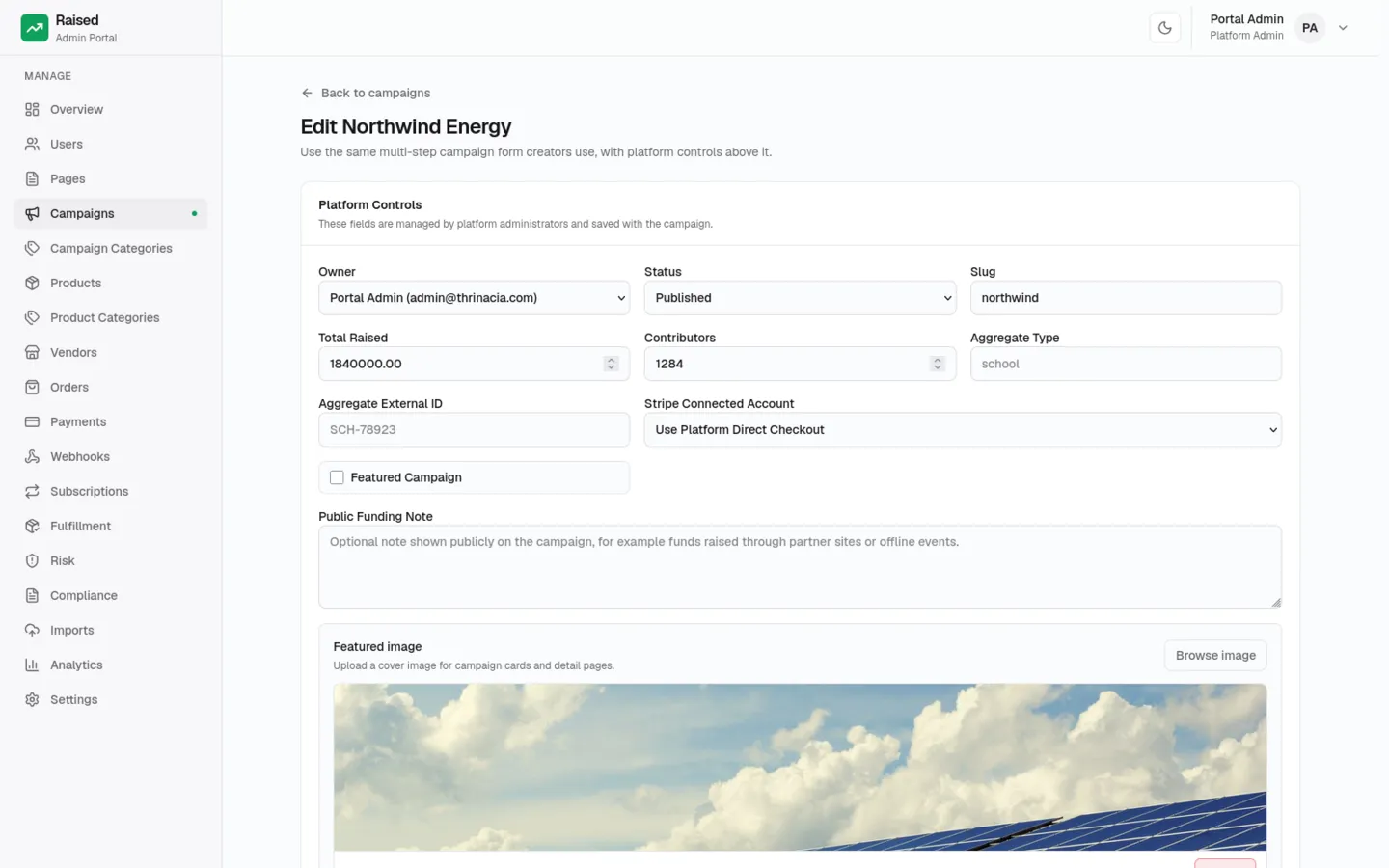Screen dimensions: 1389x868
Task: Click the PA avatar circle
Action: pyautogui.click(x=1310, y=28)
